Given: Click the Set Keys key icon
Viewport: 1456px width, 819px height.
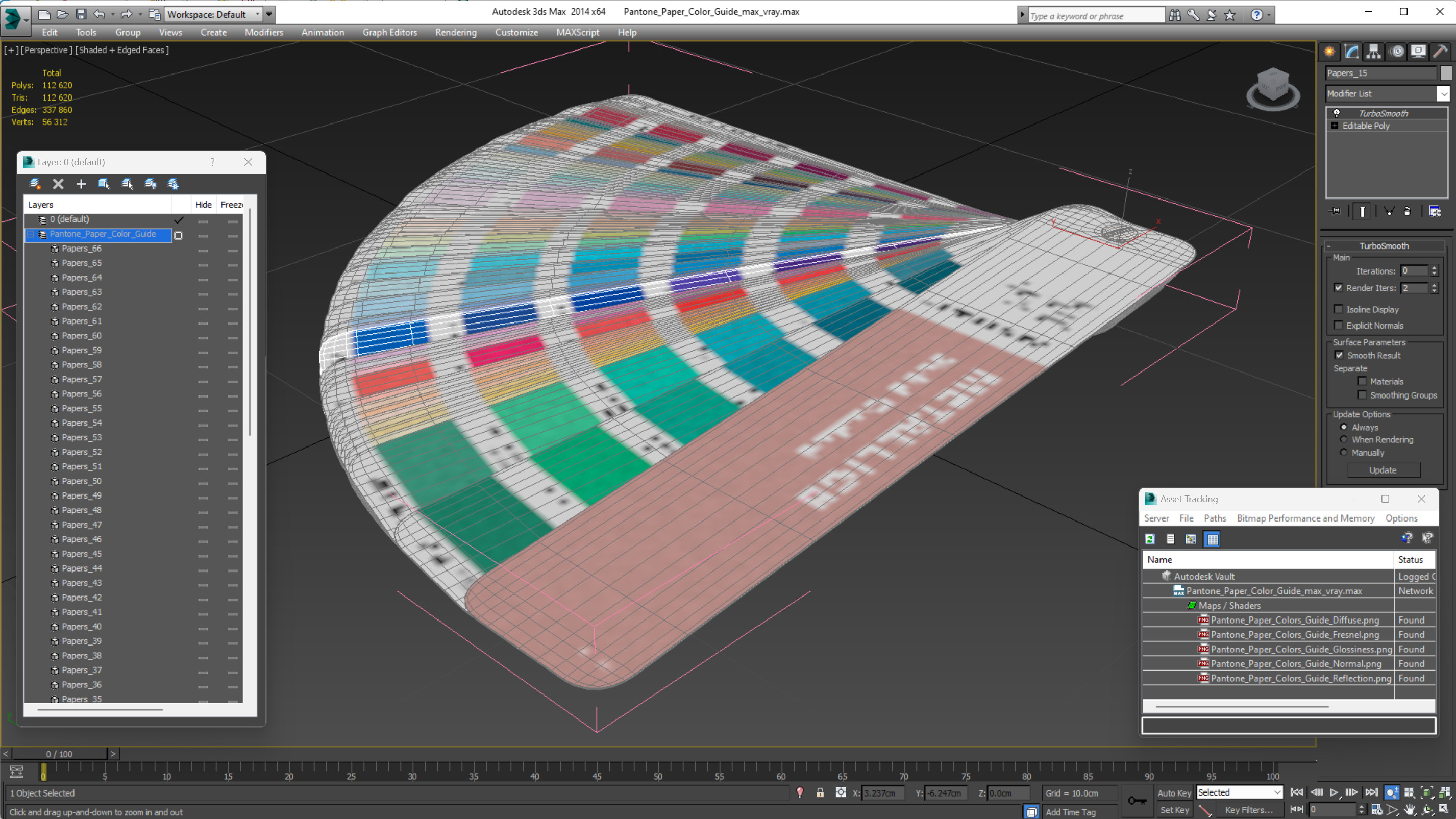Looking at the screenshot, I should [x=1137, y=800].
